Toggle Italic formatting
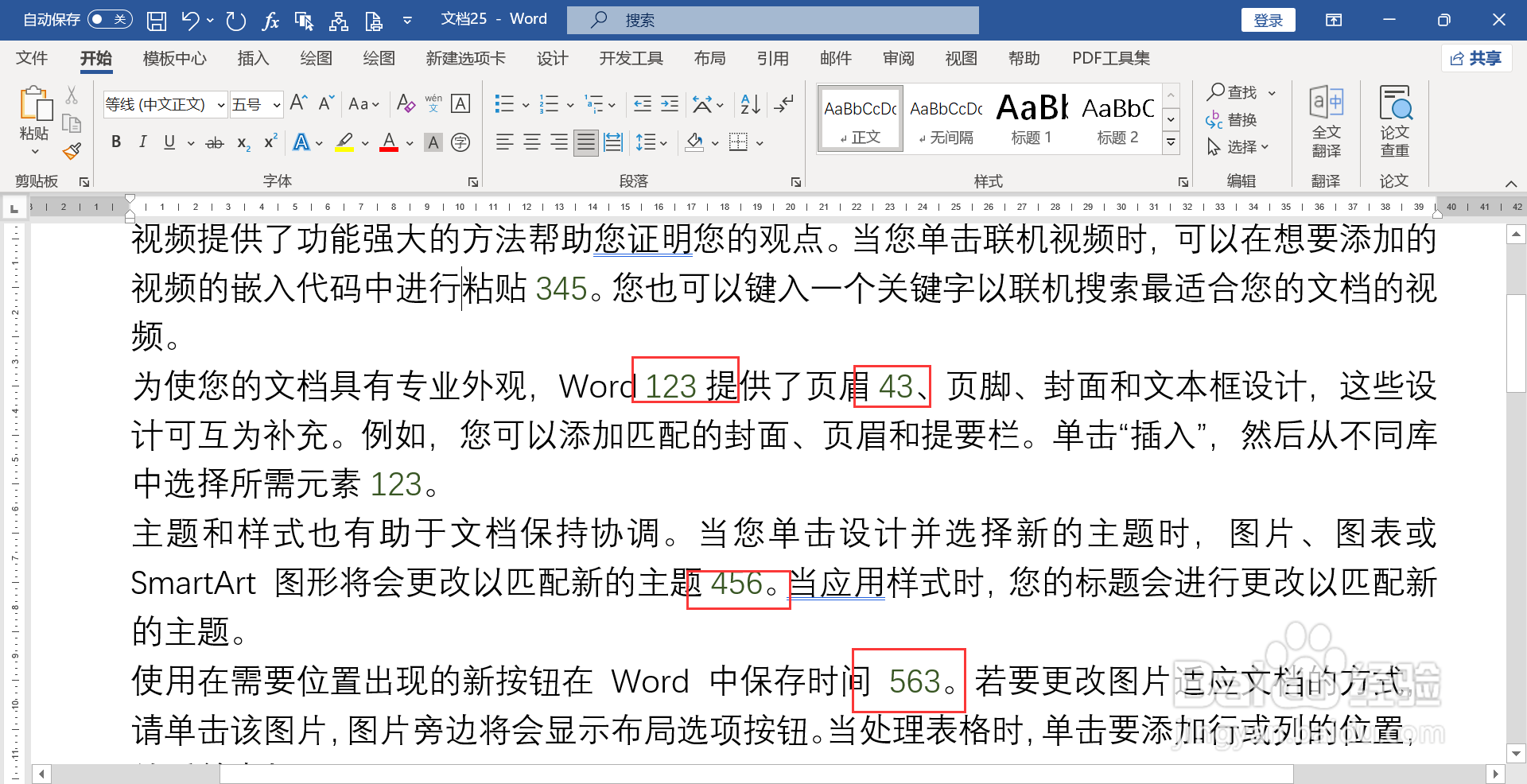 pos(142,142)
